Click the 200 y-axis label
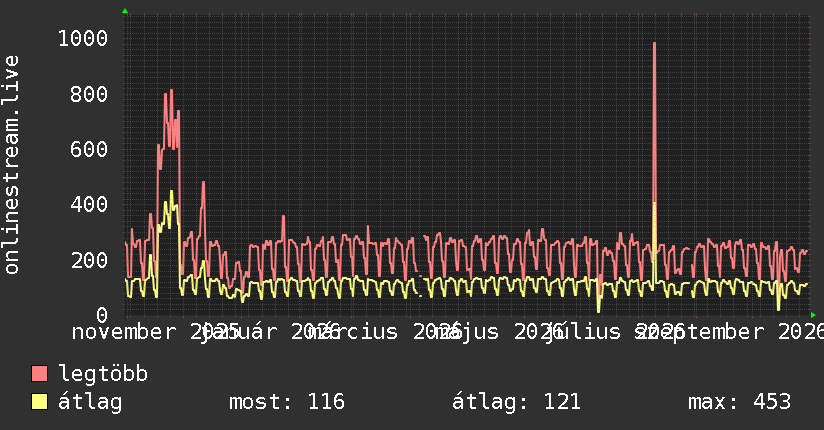 (x=89, y=260)
